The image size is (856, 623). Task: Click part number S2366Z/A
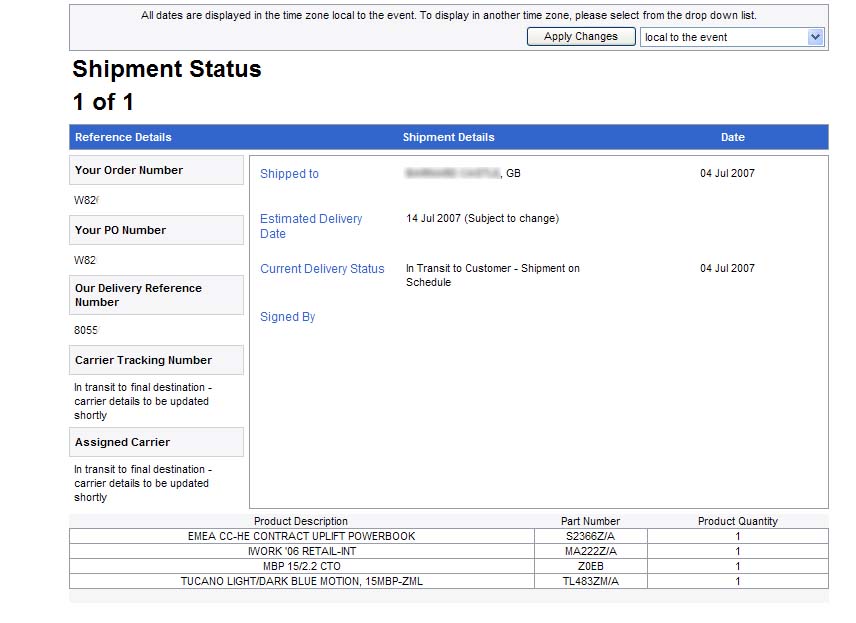click(591, 536)
